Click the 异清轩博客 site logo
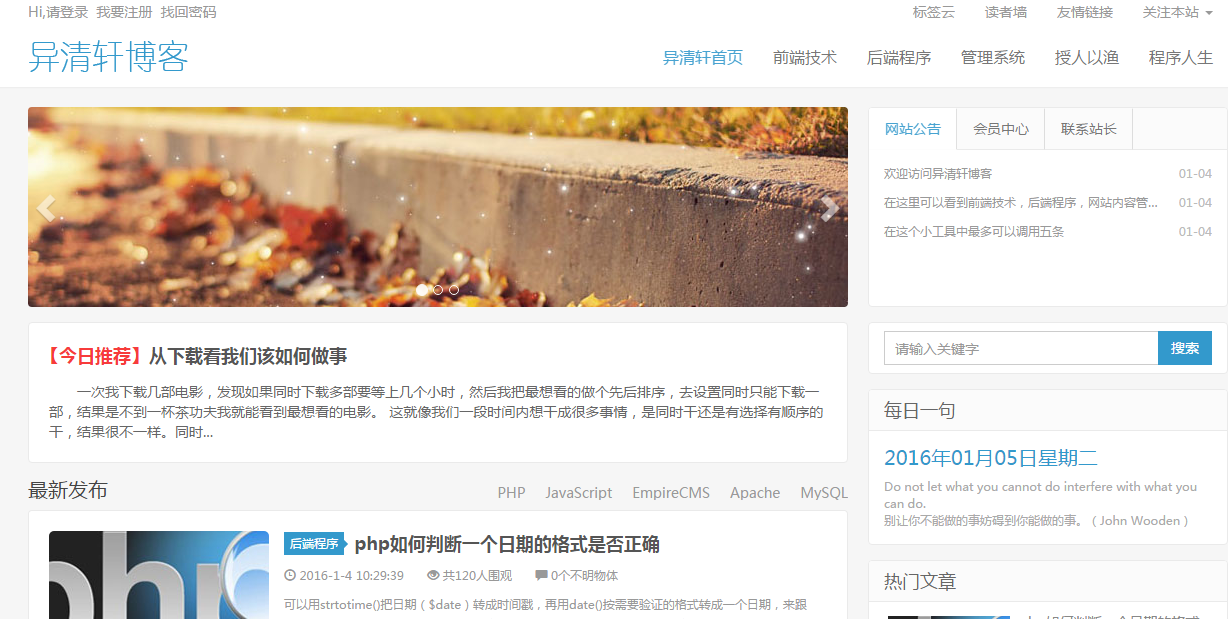 [x=108, y=57]
